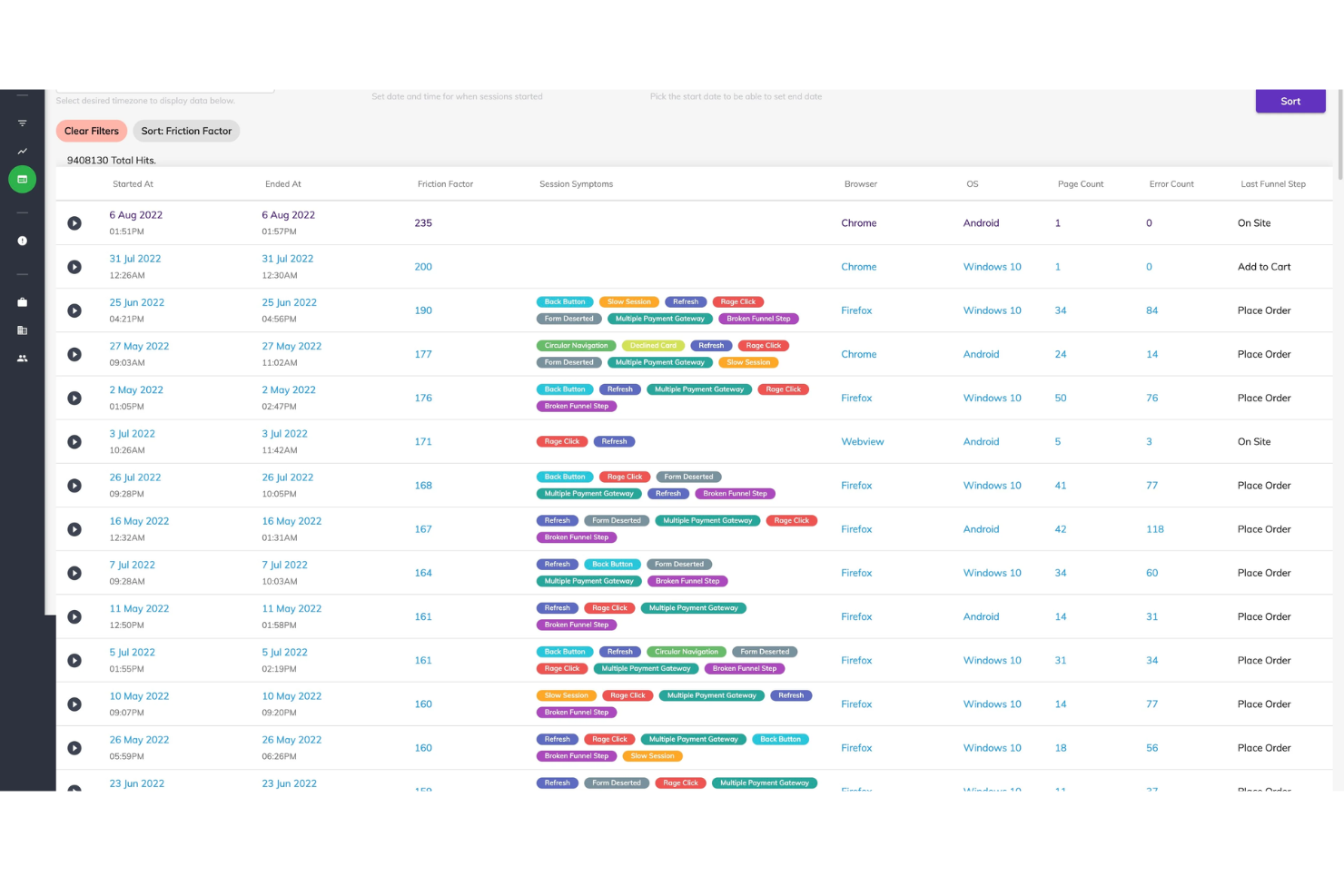Select the briefcase sidebar icon

[22, 301]
